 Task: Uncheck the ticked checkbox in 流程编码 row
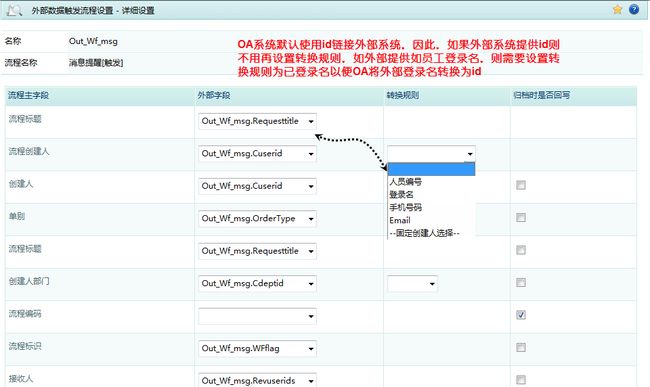pos(521,315)
